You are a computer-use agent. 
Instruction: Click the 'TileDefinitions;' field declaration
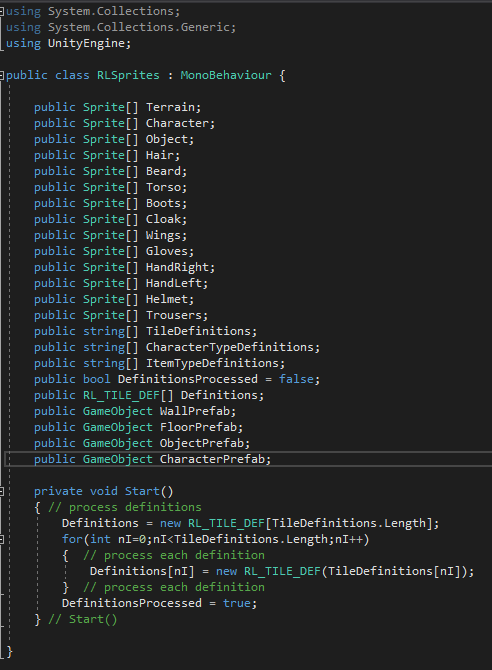click(201, 331)
